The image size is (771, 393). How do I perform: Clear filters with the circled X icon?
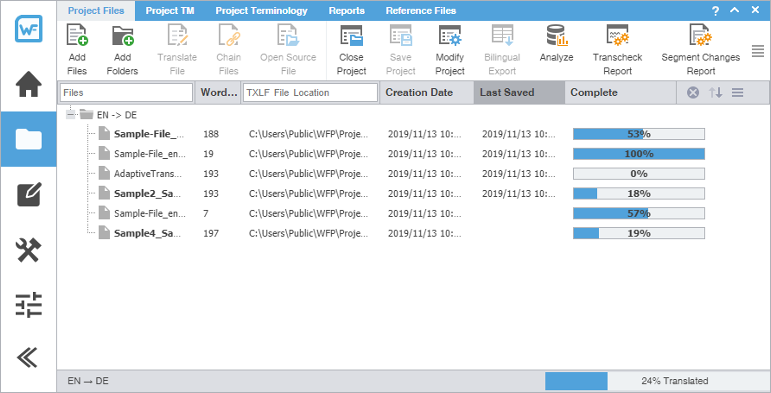click(693, 92)
